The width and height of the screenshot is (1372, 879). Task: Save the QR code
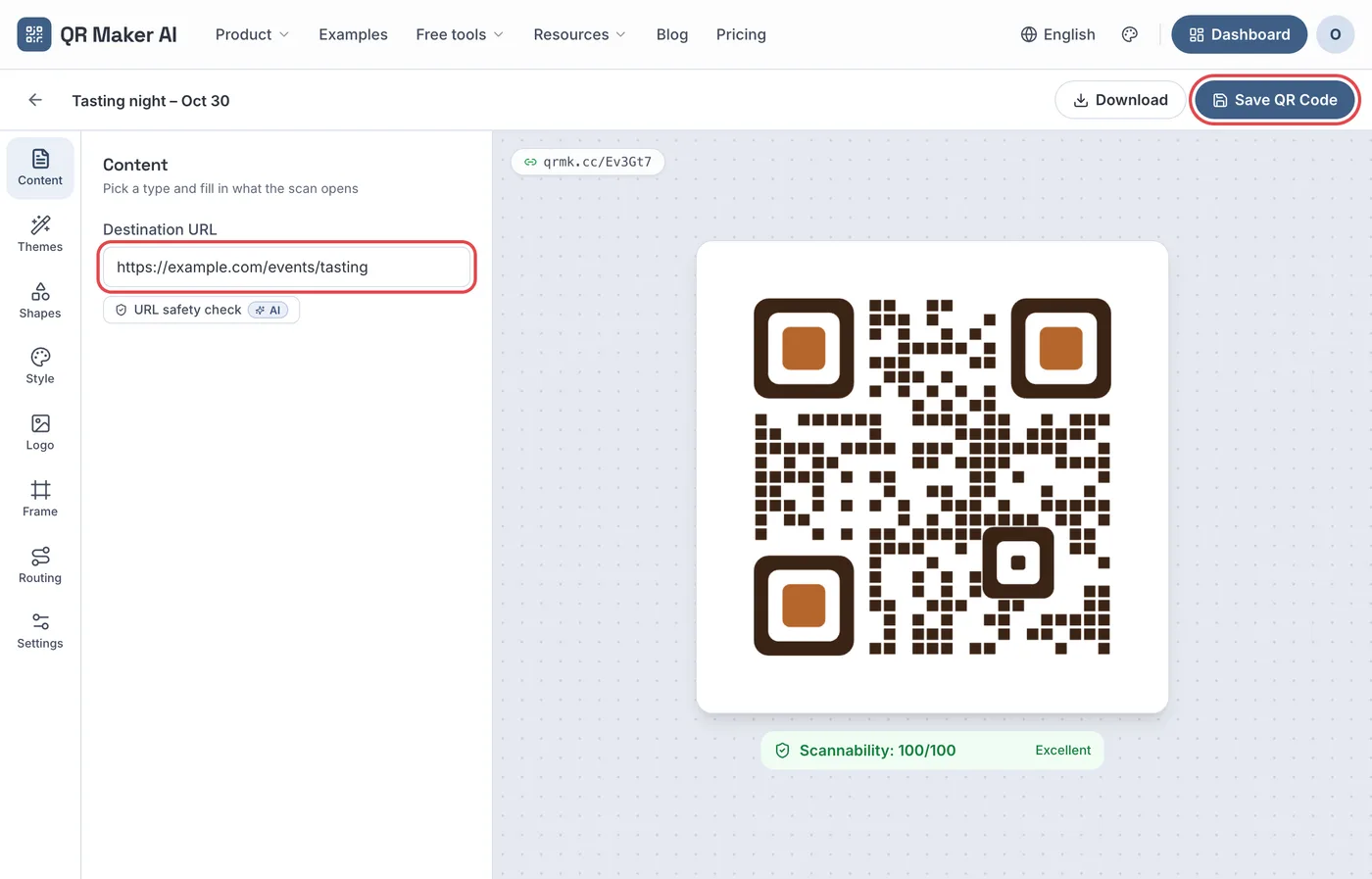click(x=1274, y=100)
